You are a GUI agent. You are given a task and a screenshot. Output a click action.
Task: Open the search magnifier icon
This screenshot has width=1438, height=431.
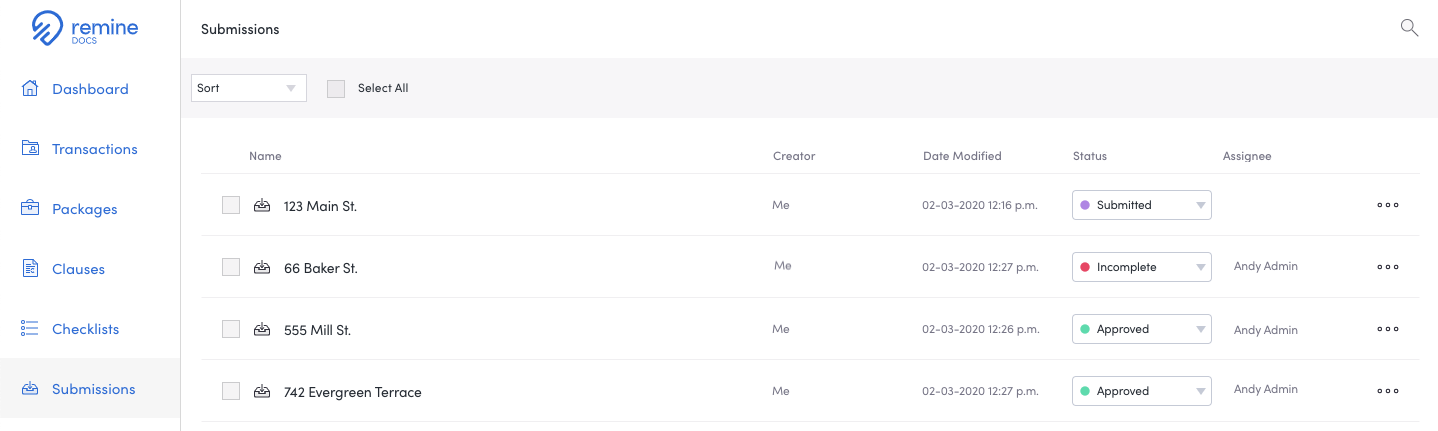point(1409,28)
